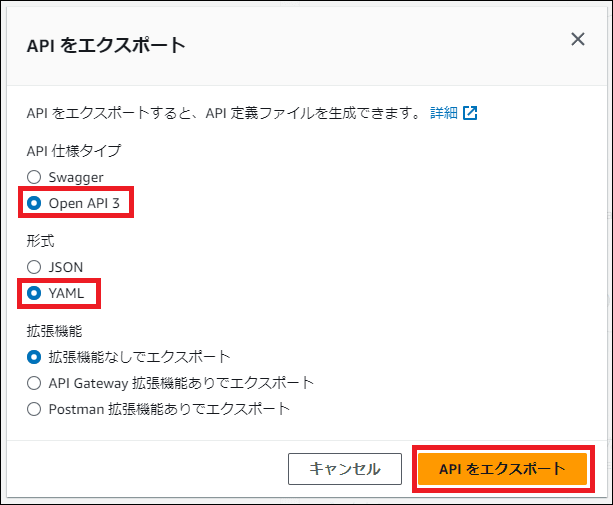
Task: Open the 詳細 details link
Action: [443, 113]
